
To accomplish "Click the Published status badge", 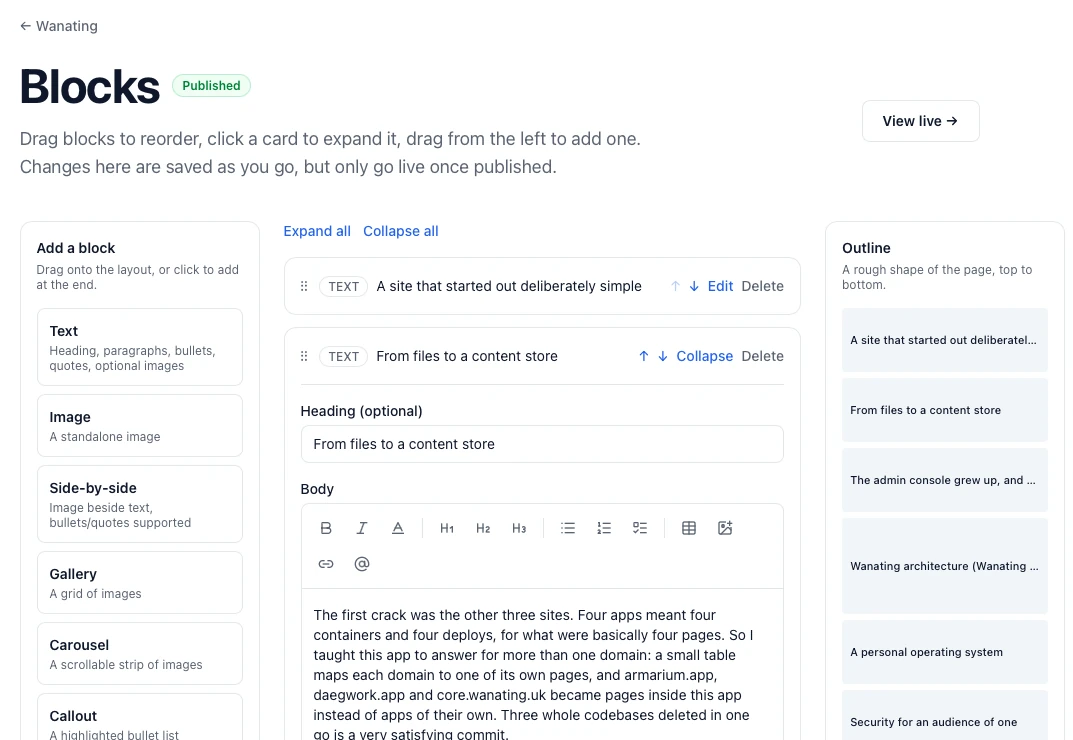I will [211, 86].
